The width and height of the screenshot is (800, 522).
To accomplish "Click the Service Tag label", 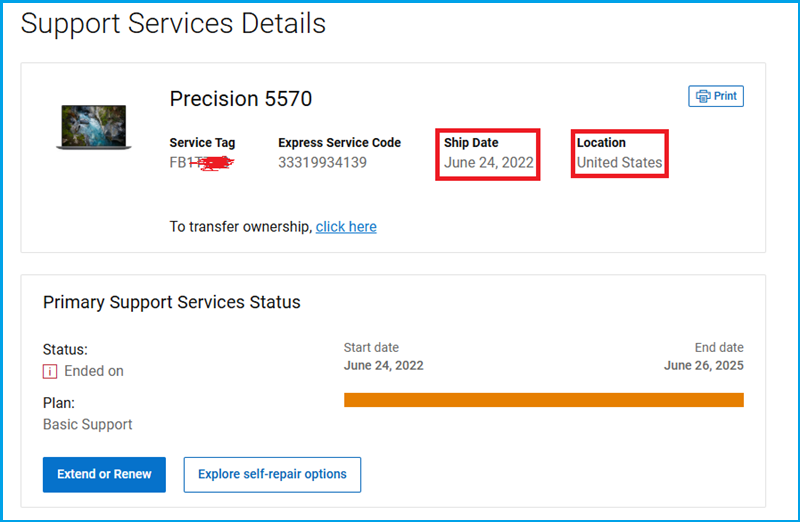I will 203,143.
